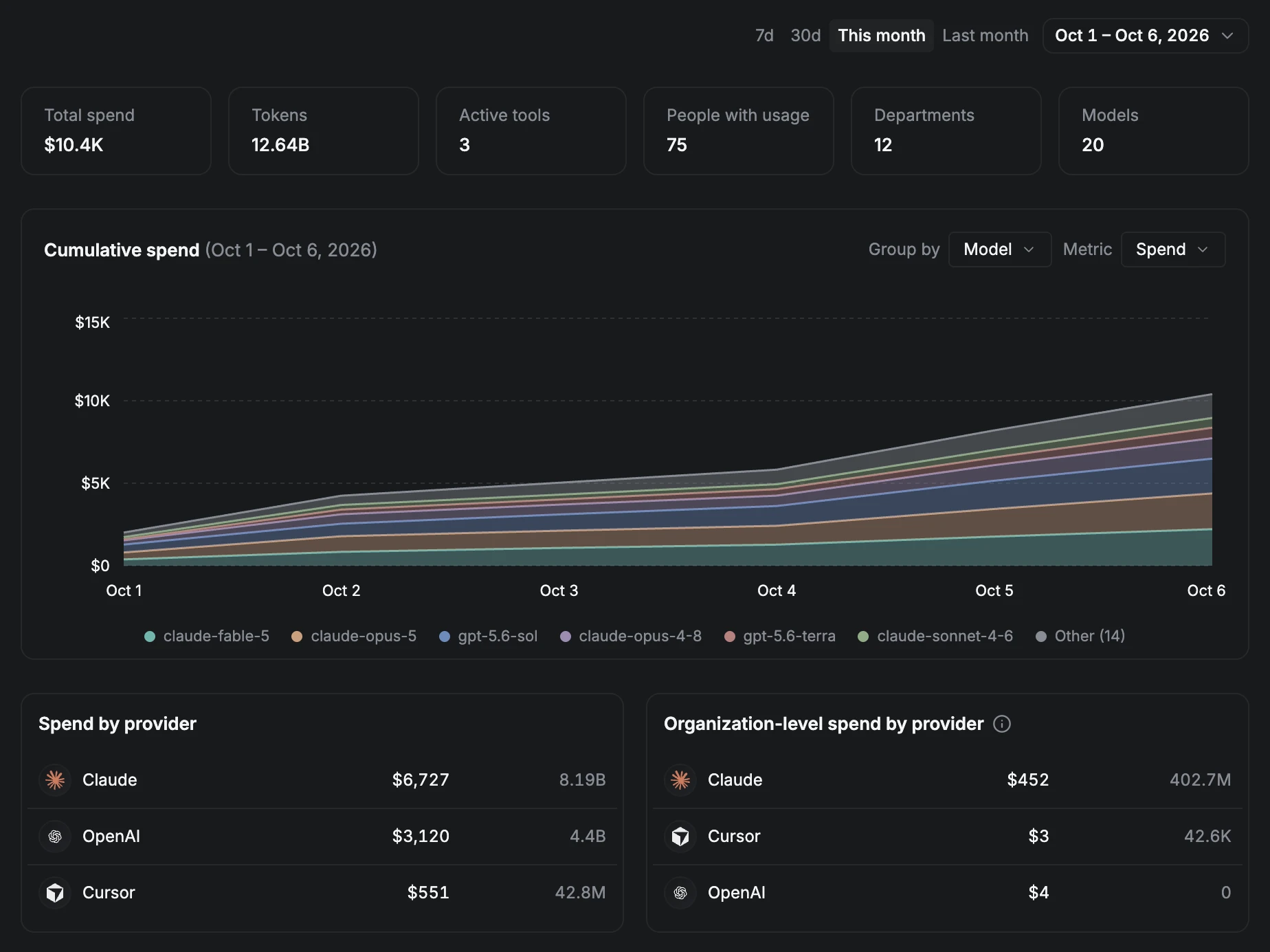Toggle the gpt-5.6-terra legend entry

click(x=780, y=636)
